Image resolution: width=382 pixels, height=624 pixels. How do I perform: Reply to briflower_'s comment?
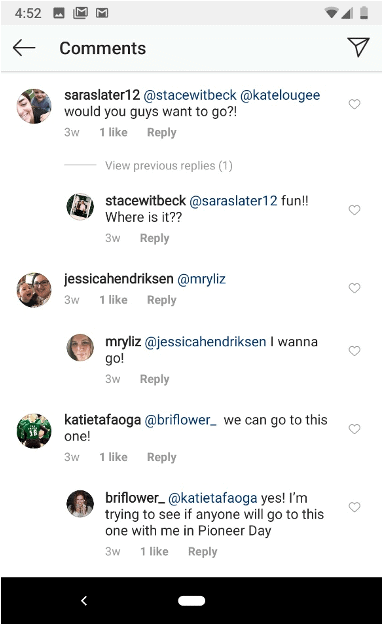[203, 552]
